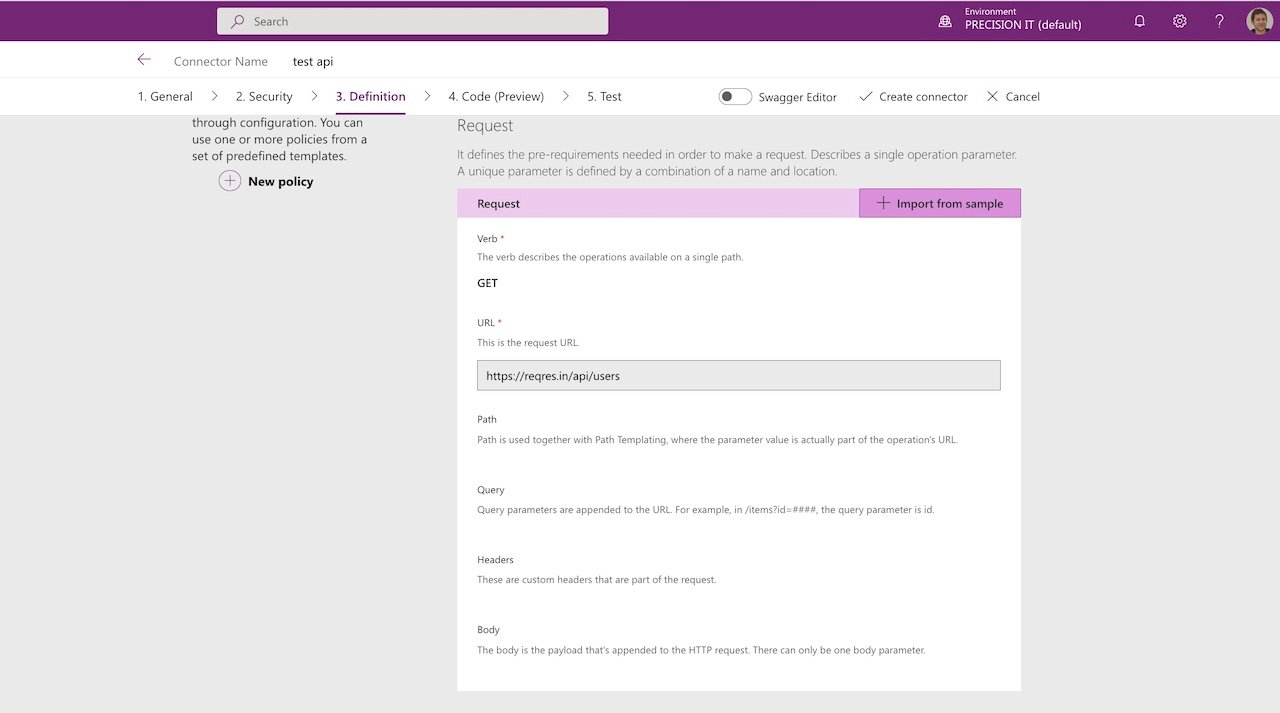Screen dimensions: 1280x713
Task: Open the help question mark
Action: pos(1219,21)
